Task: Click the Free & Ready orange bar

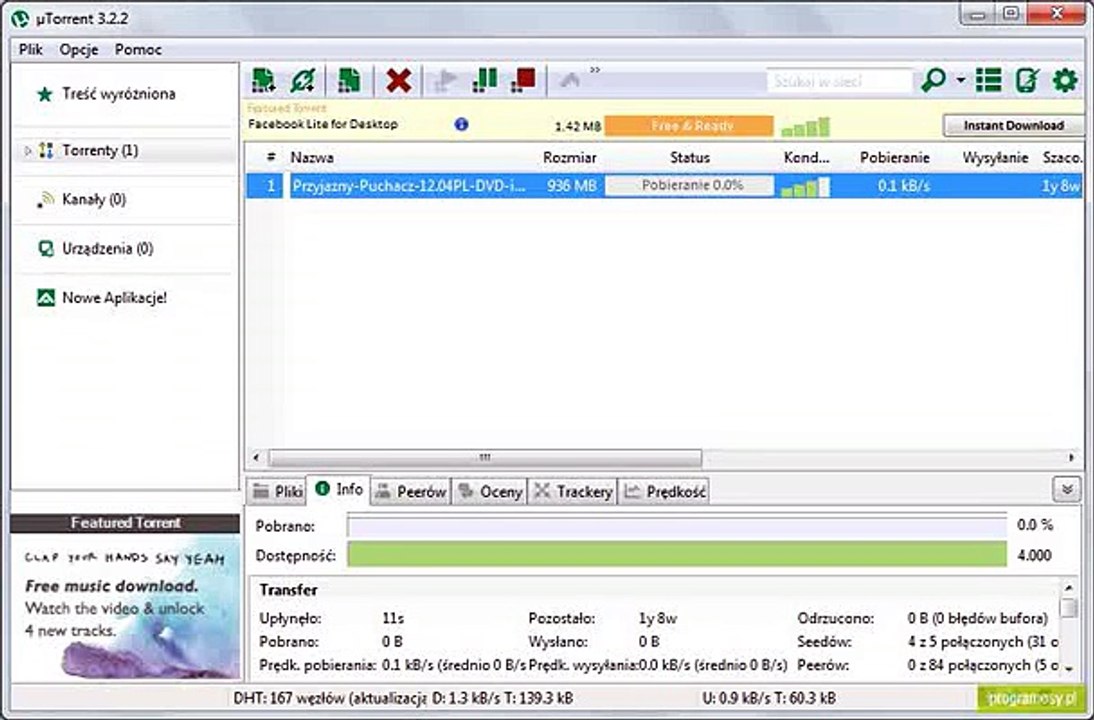Action: (689, 126)
